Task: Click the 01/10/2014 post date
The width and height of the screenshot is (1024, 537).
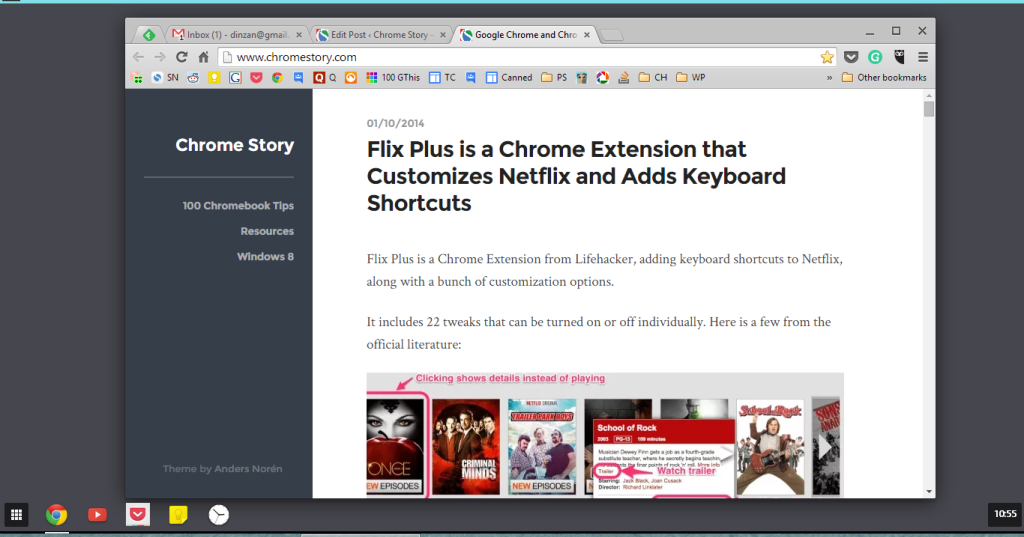Action: pyautogui.click(x=395, y=123)
